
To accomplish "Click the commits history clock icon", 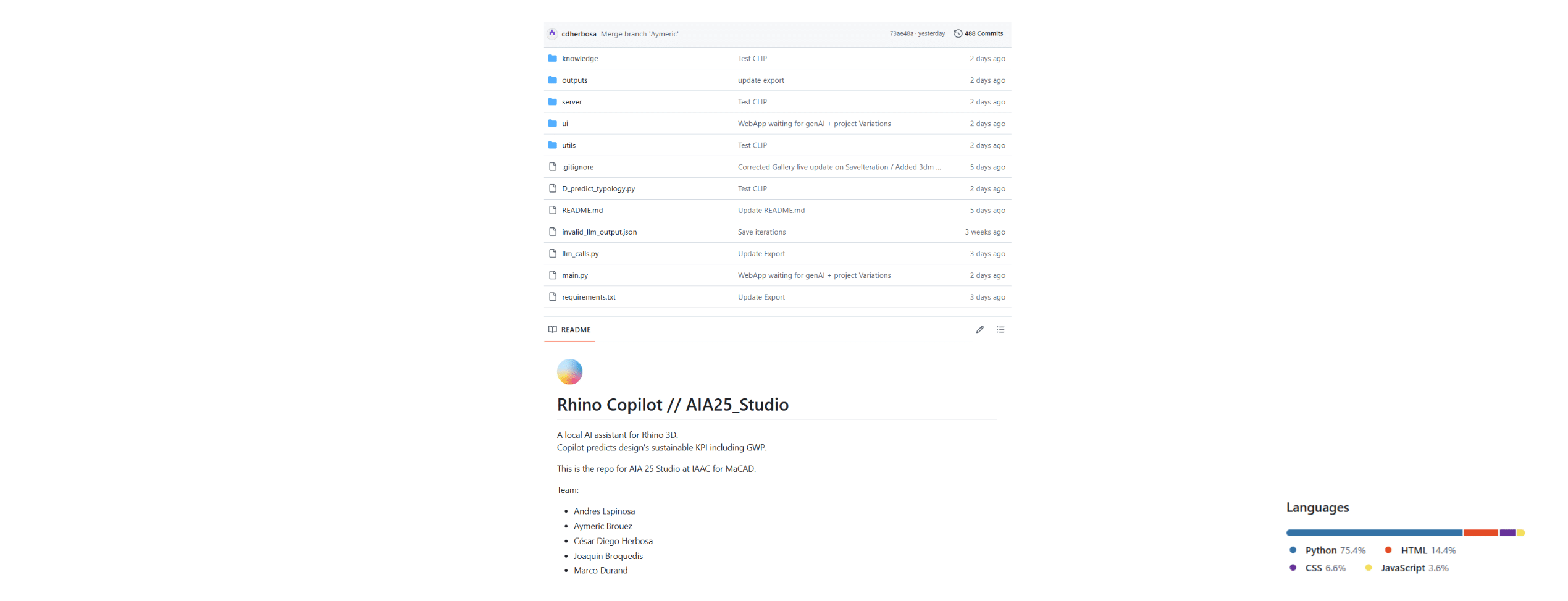I will pos(958,33).
